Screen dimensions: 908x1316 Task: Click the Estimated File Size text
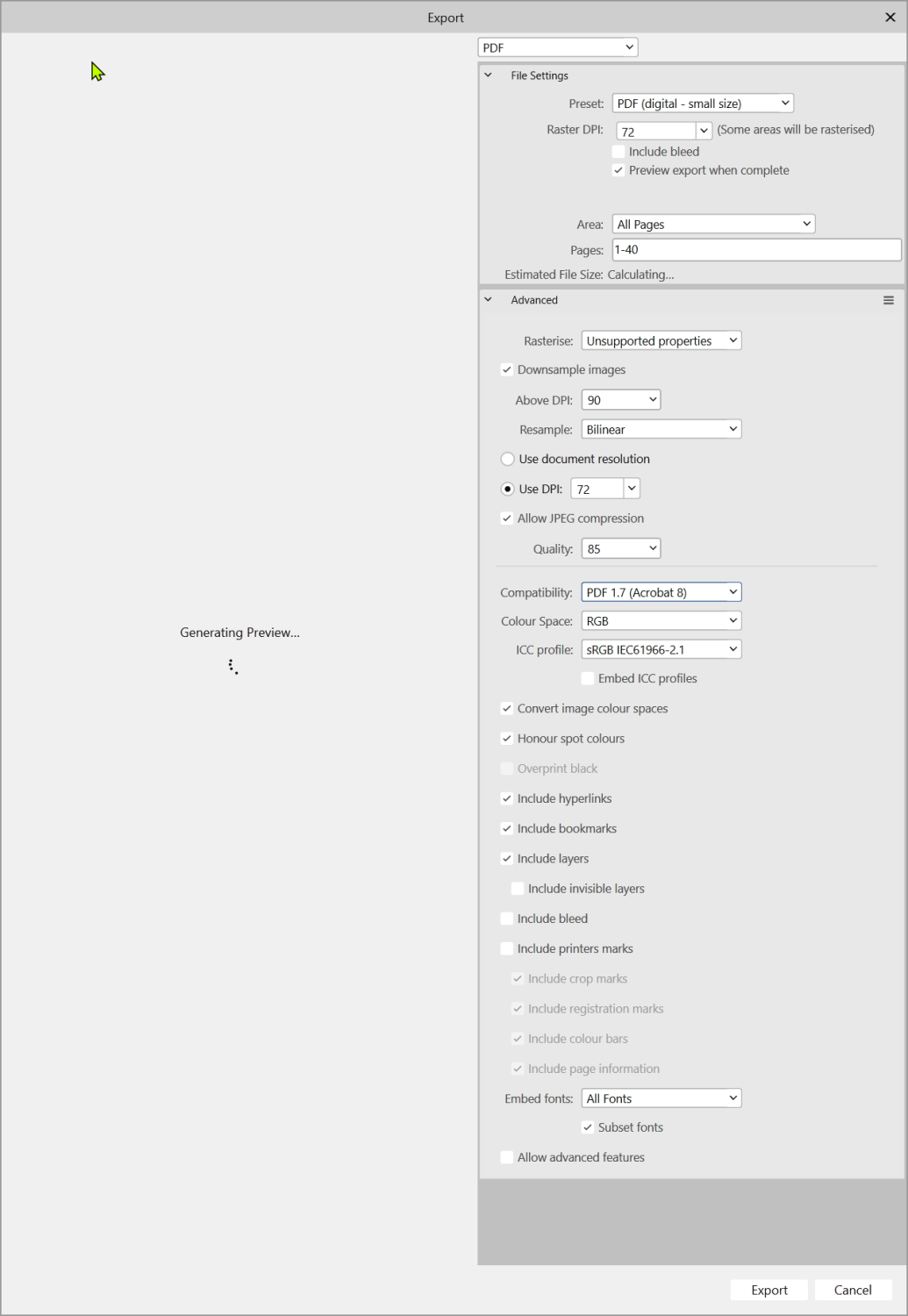(x=590, y=275)
